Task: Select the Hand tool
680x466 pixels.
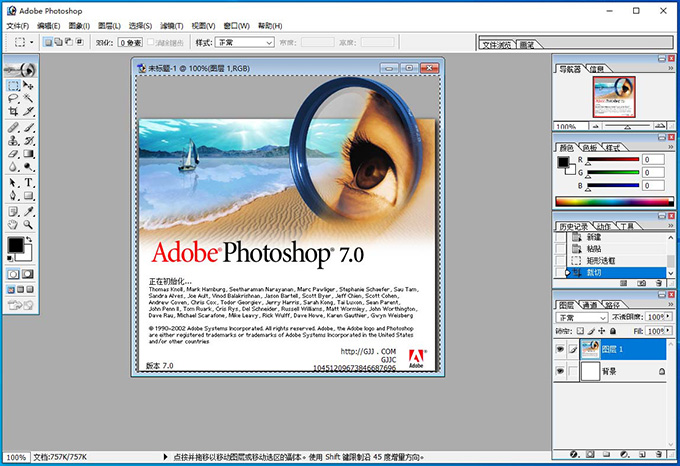Action: 12,225
